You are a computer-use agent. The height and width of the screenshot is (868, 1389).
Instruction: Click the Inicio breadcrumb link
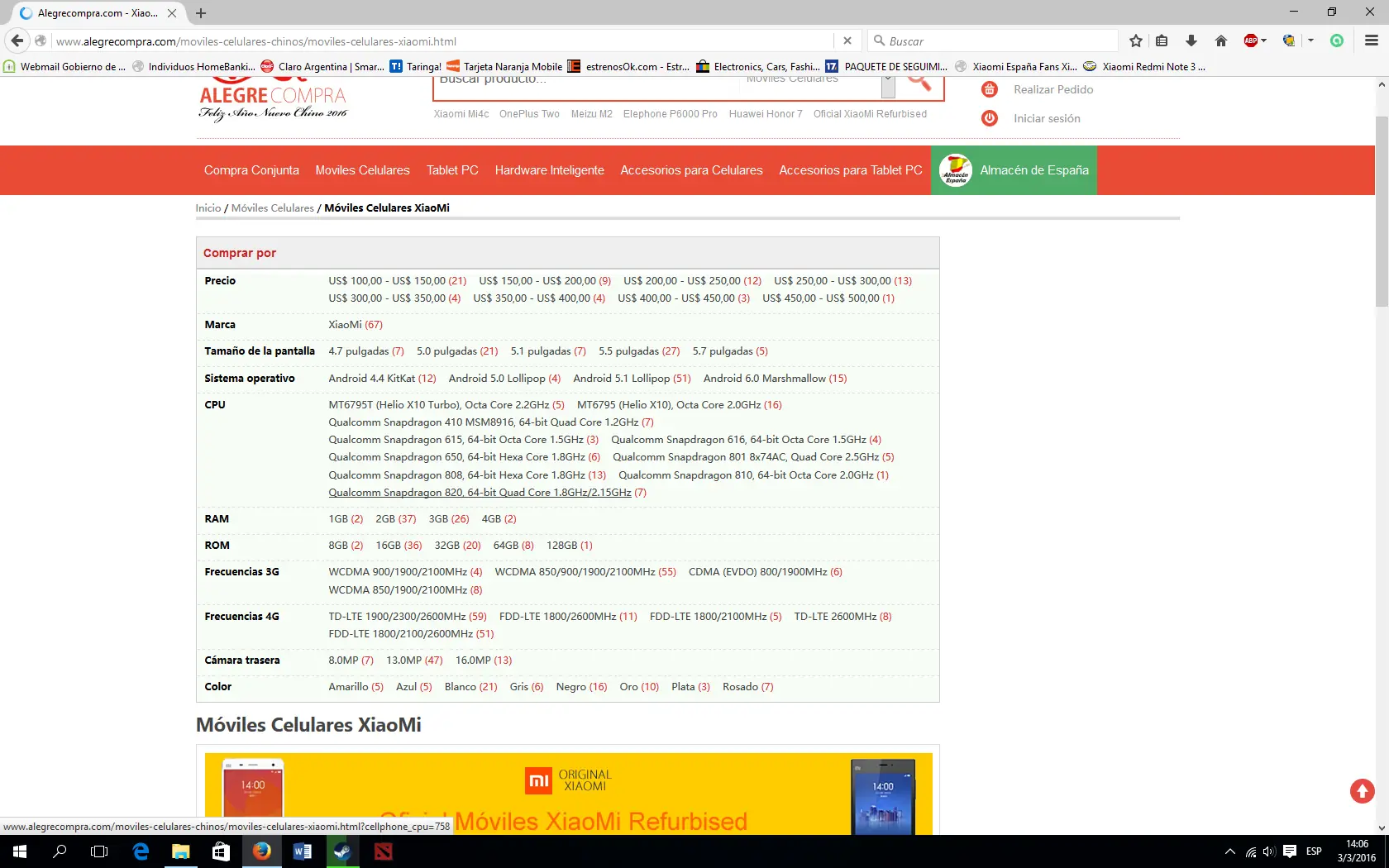click(x=208, y=208)
